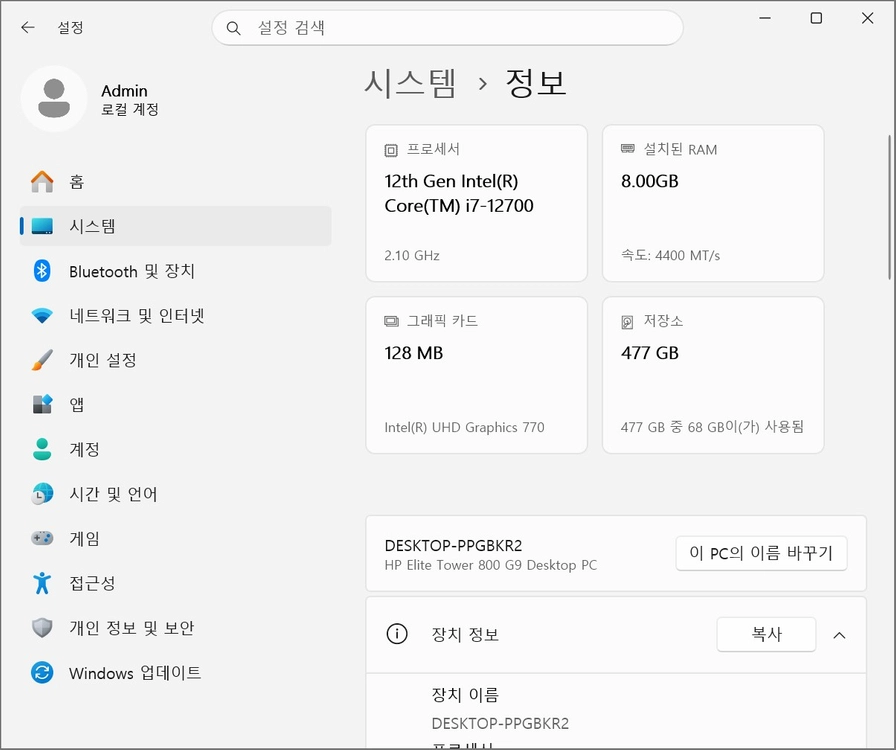
Task: Click the device info circle icon
Action: tap(397, 633)
